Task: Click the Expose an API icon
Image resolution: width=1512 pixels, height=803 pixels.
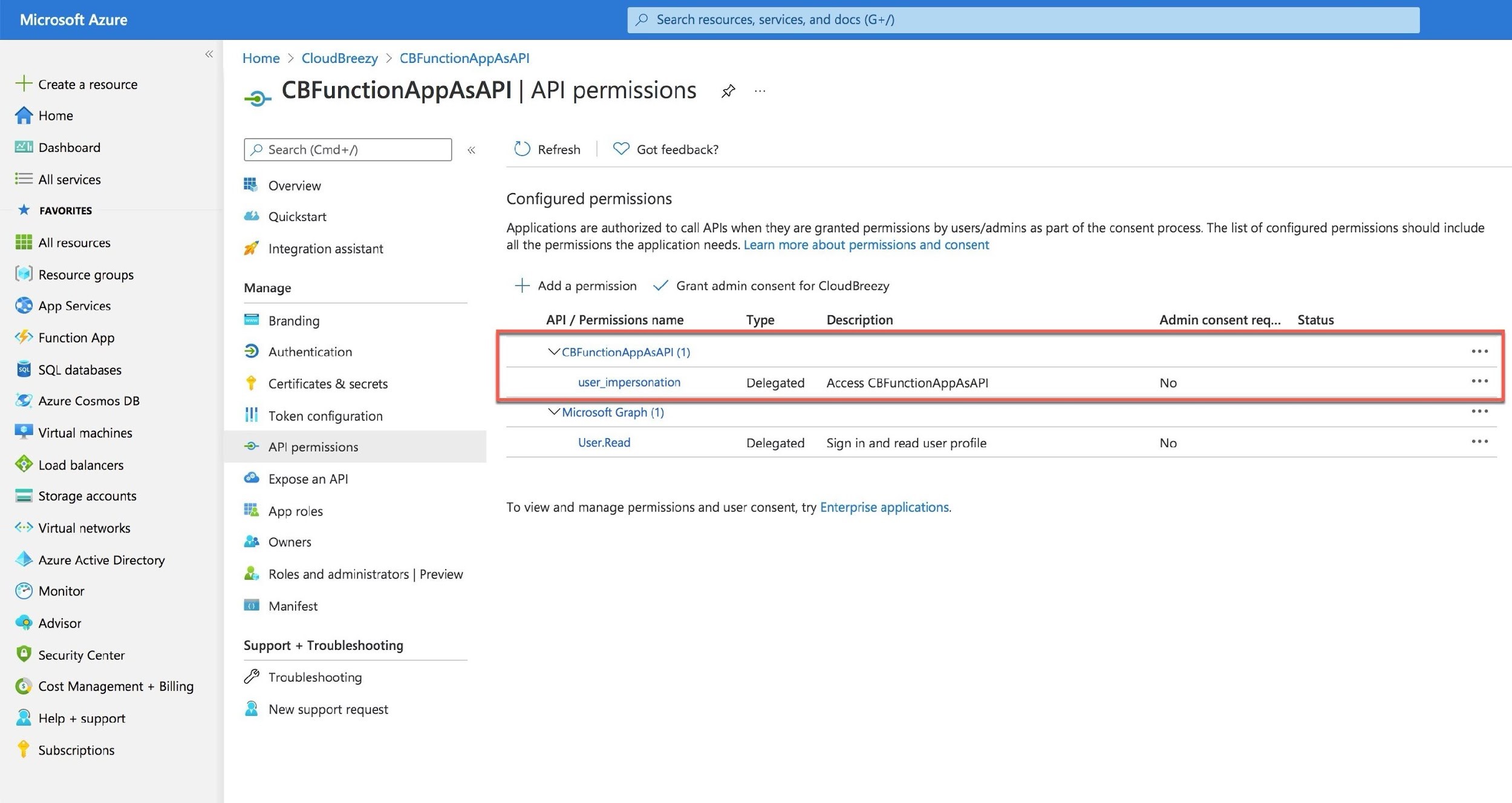Action: click(252, 477)
